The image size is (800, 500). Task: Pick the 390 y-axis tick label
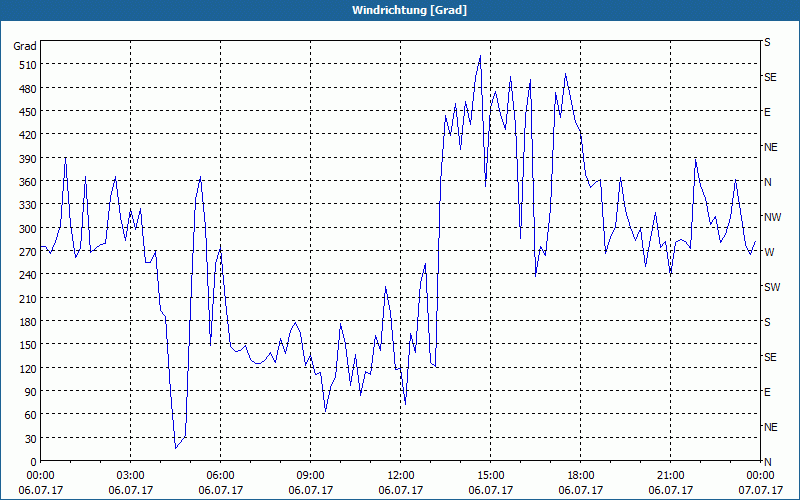28,159
